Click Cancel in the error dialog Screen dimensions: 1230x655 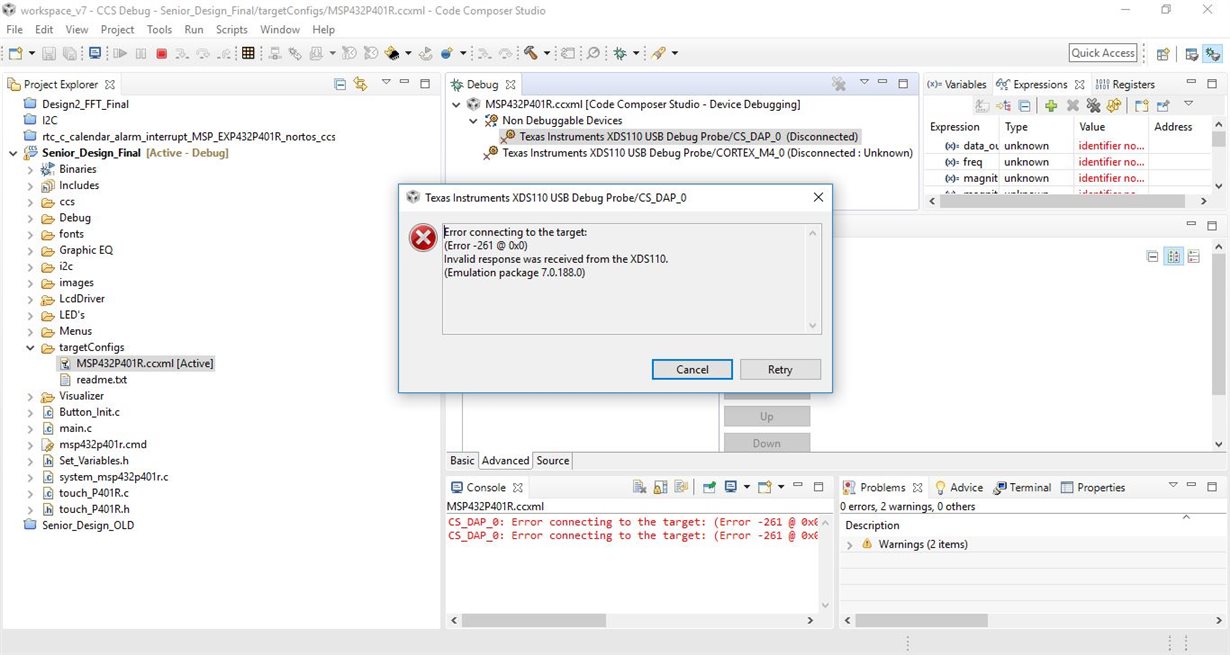point(692,369)
